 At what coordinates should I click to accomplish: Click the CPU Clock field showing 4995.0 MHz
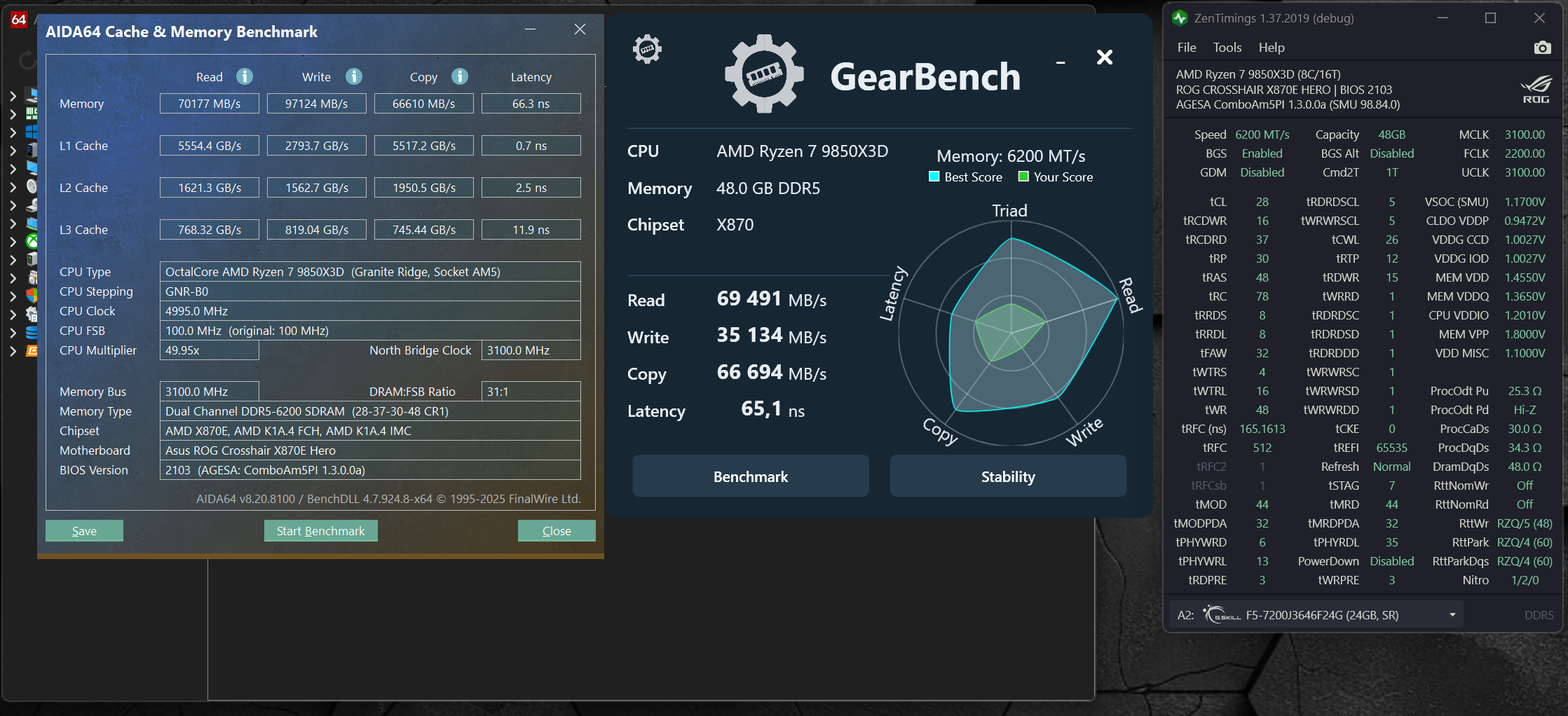click(x=370, y=311)
